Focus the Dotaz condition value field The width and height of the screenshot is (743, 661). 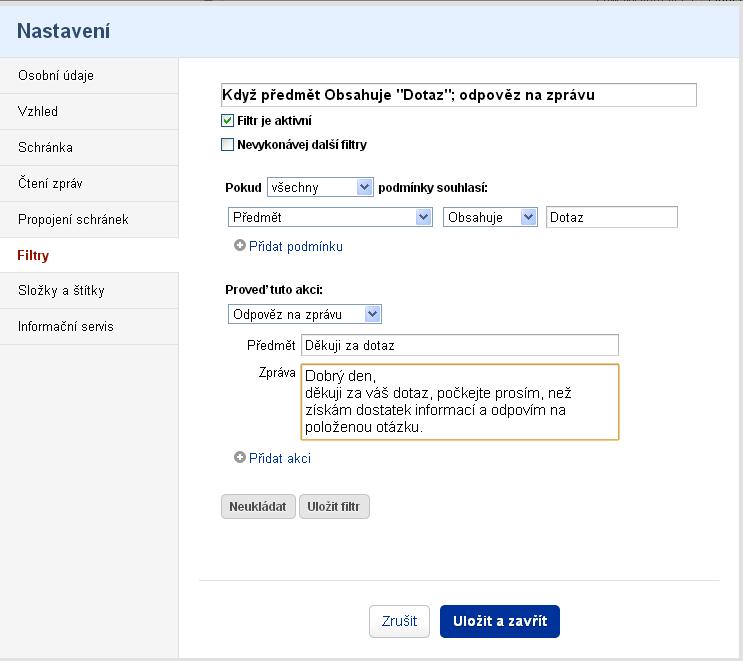coord(612,217)
